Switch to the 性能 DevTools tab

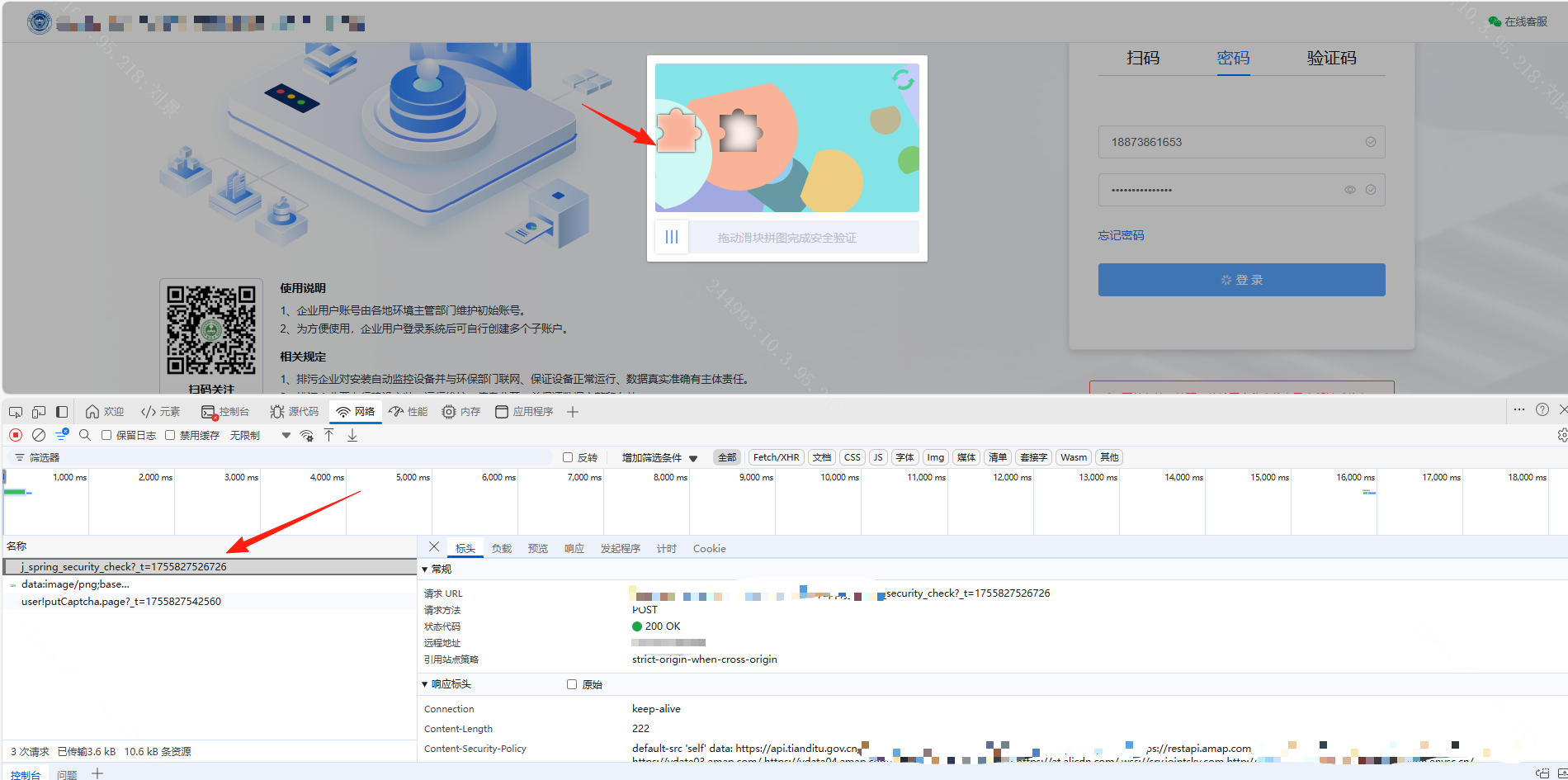click(x=409, y=412)
